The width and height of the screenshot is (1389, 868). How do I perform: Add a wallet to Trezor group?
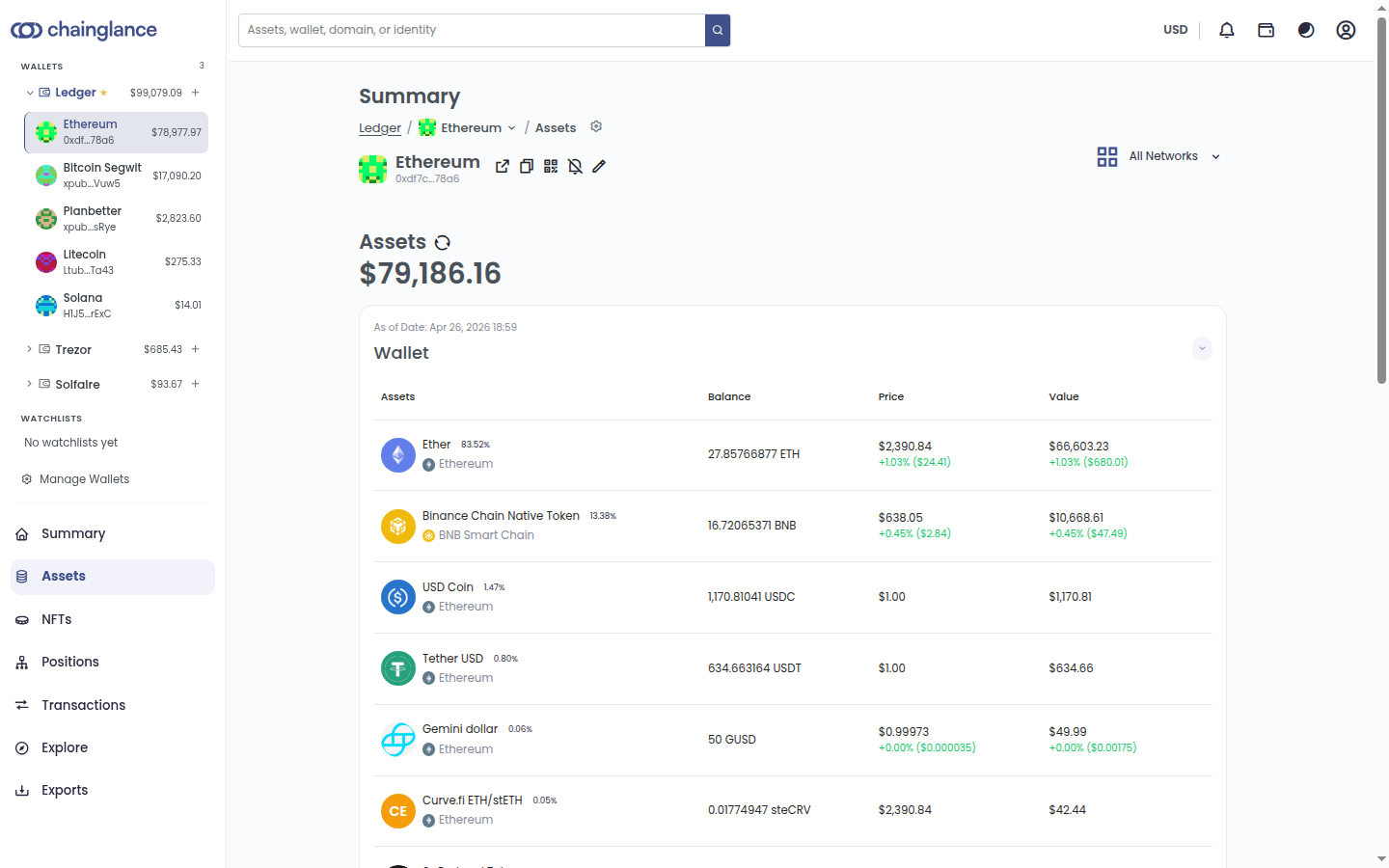(196, 349)
